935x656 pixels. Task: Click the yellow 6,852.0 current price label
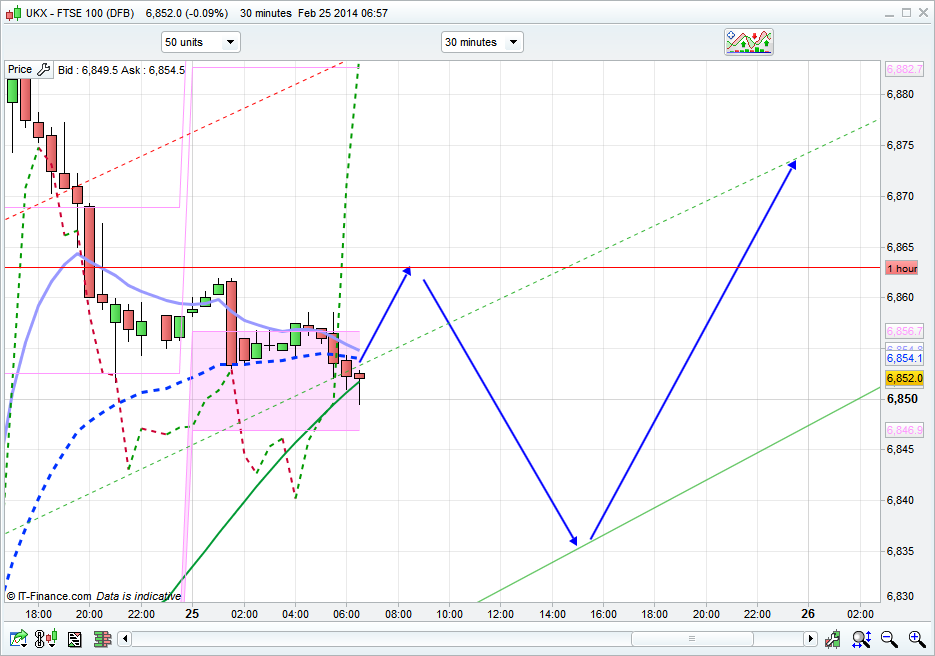[x=902, y=378]
